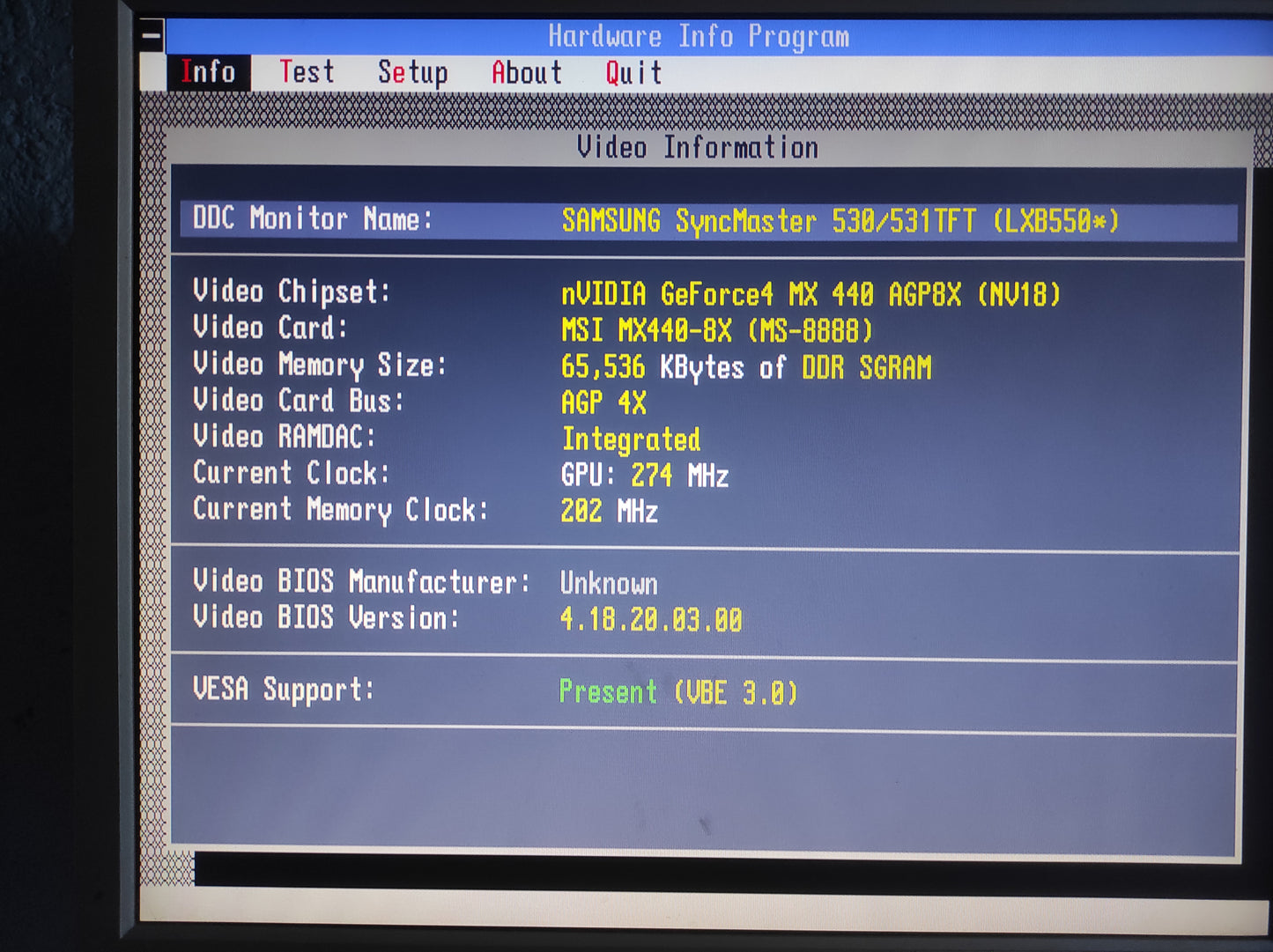Click the Video BIOS Version label
Screen dimensions: 1273x952
coord(326,617)
